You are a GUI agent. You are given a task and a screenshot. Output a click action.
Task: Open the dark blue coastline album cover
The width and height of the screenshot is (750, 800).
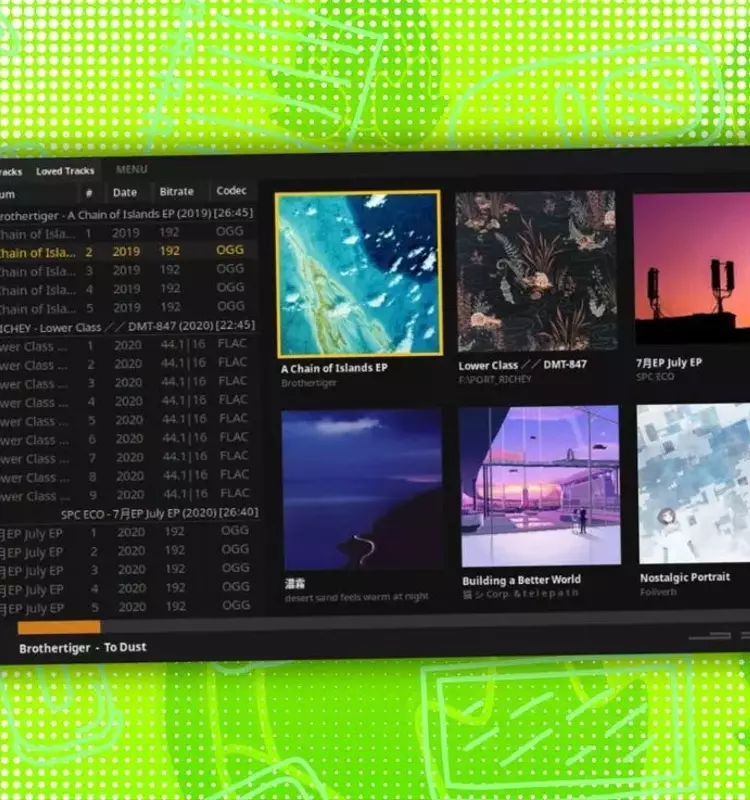(x=362, y=490)
